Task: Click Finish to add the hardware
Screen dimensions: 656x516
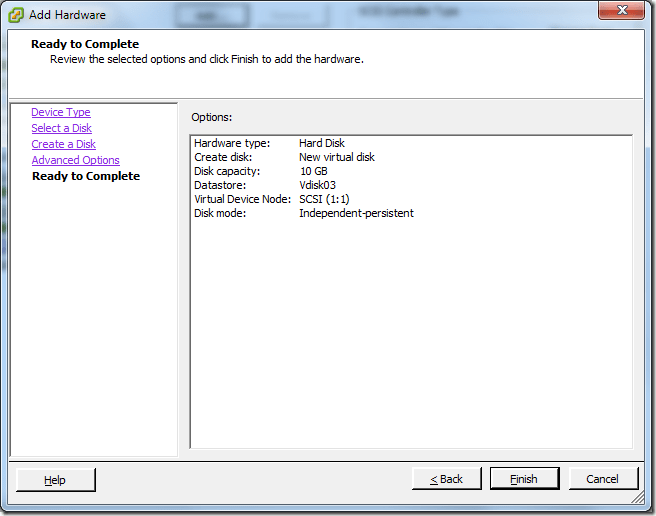Action: pos(524,479)
